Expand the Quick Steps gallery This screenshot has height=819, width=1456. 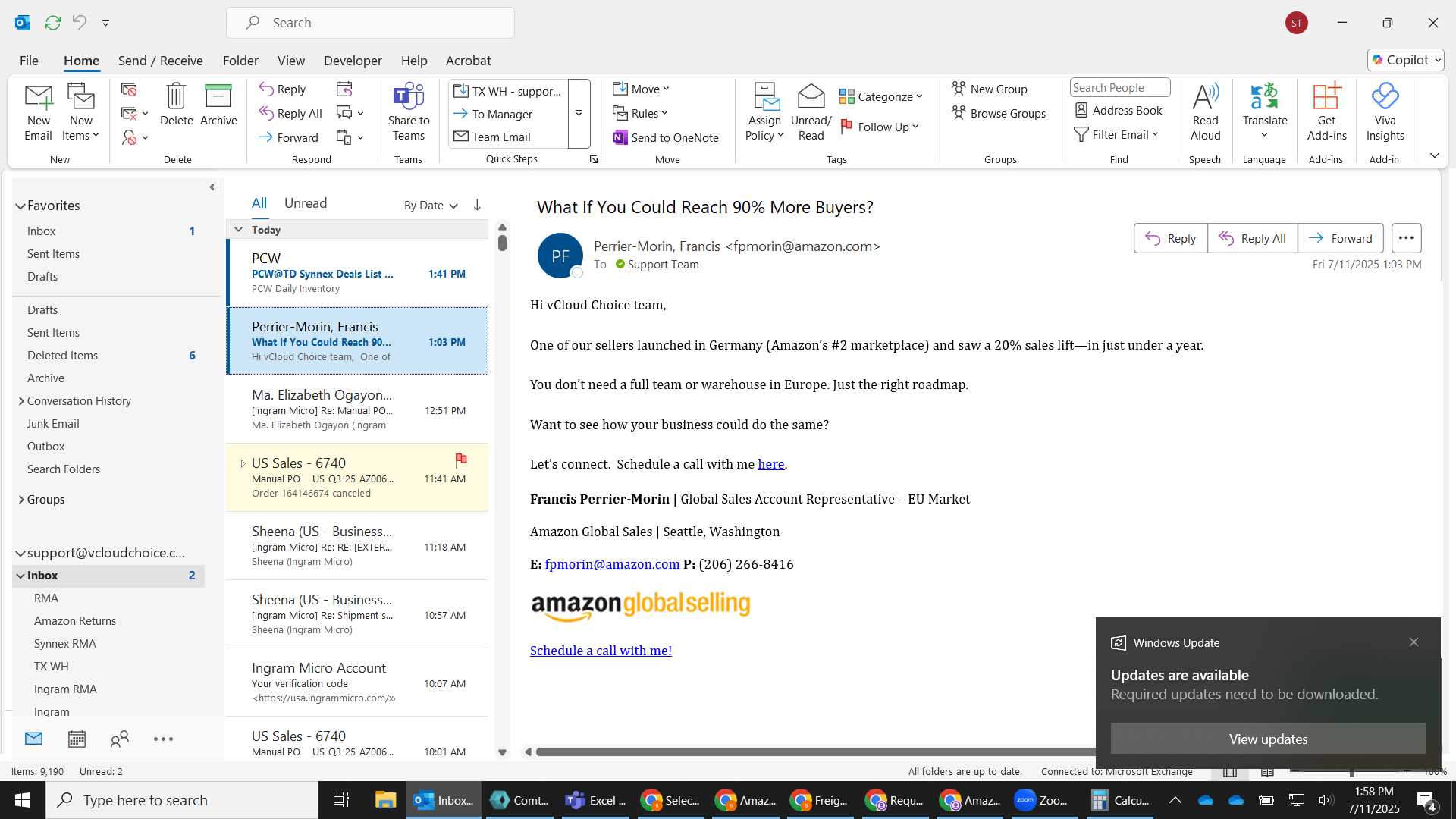pyautogui.click(x=579, y=114)
